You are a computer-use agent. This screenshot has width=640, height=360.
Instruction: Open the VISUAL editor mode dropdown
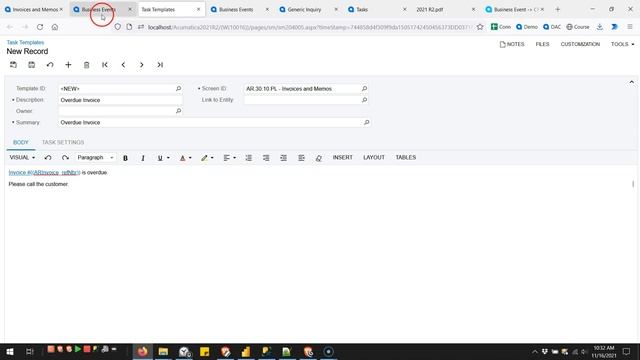[x=22, y=158]
